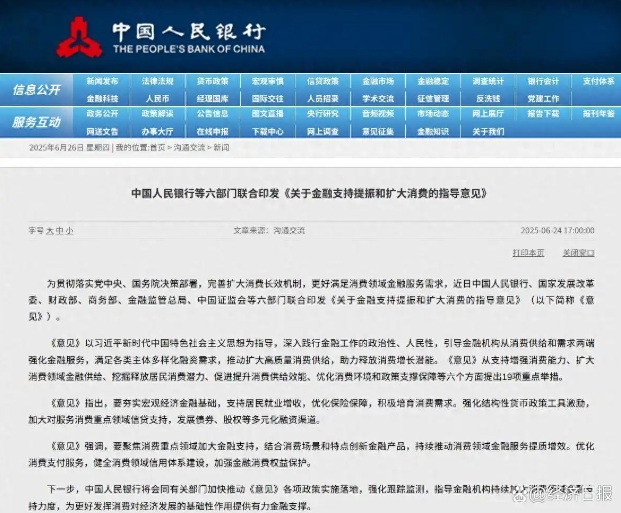
Task: Set font size to 小
Action: tap(69, 230)
